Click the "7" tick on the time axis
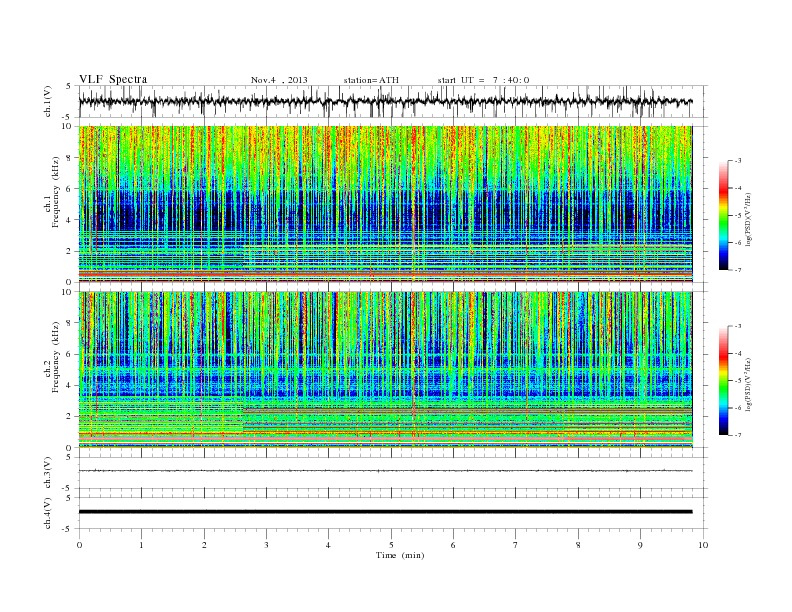This screenshot has height=612, width=792. pos(516,545)
